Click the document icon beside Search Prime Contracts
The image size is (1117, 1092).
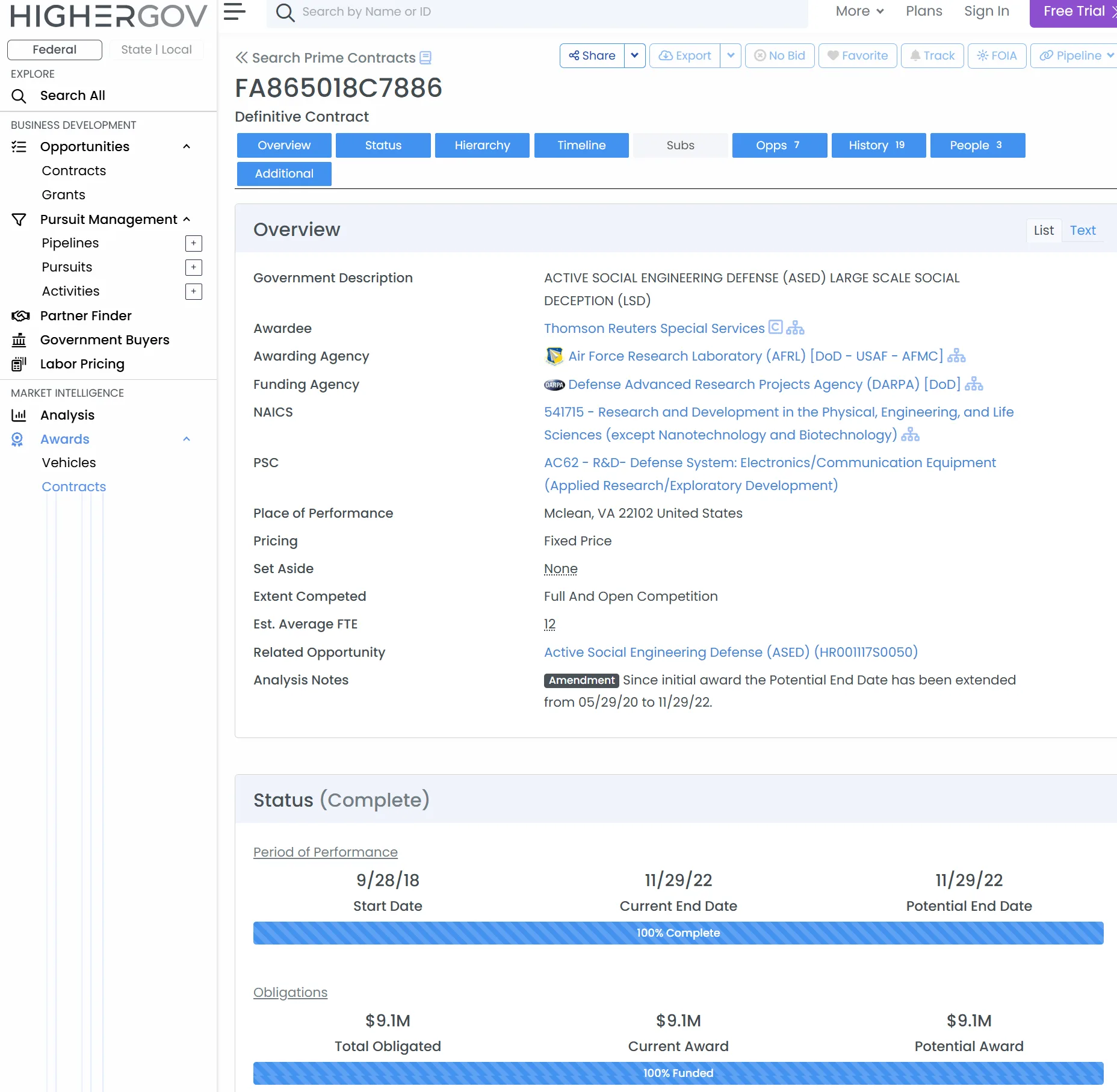[425, 58]
